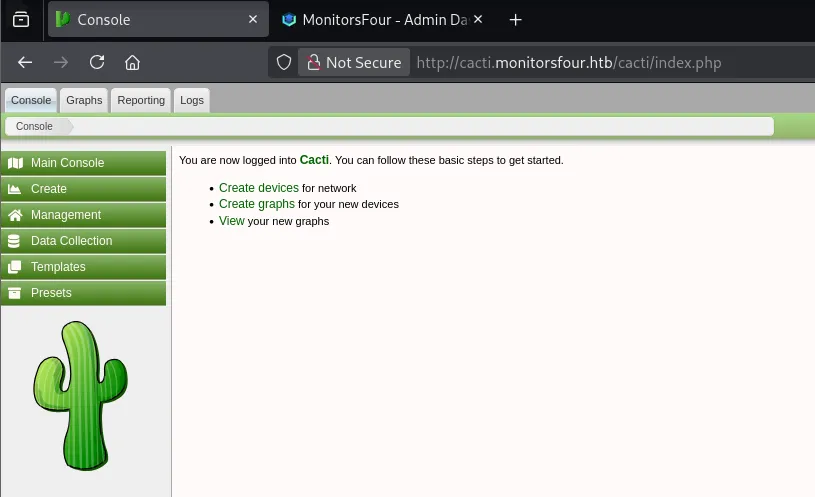The height and width of the screenshot is (497, 815).
Task: Reload the page with browser refresh icon
Action: point(97,62)
